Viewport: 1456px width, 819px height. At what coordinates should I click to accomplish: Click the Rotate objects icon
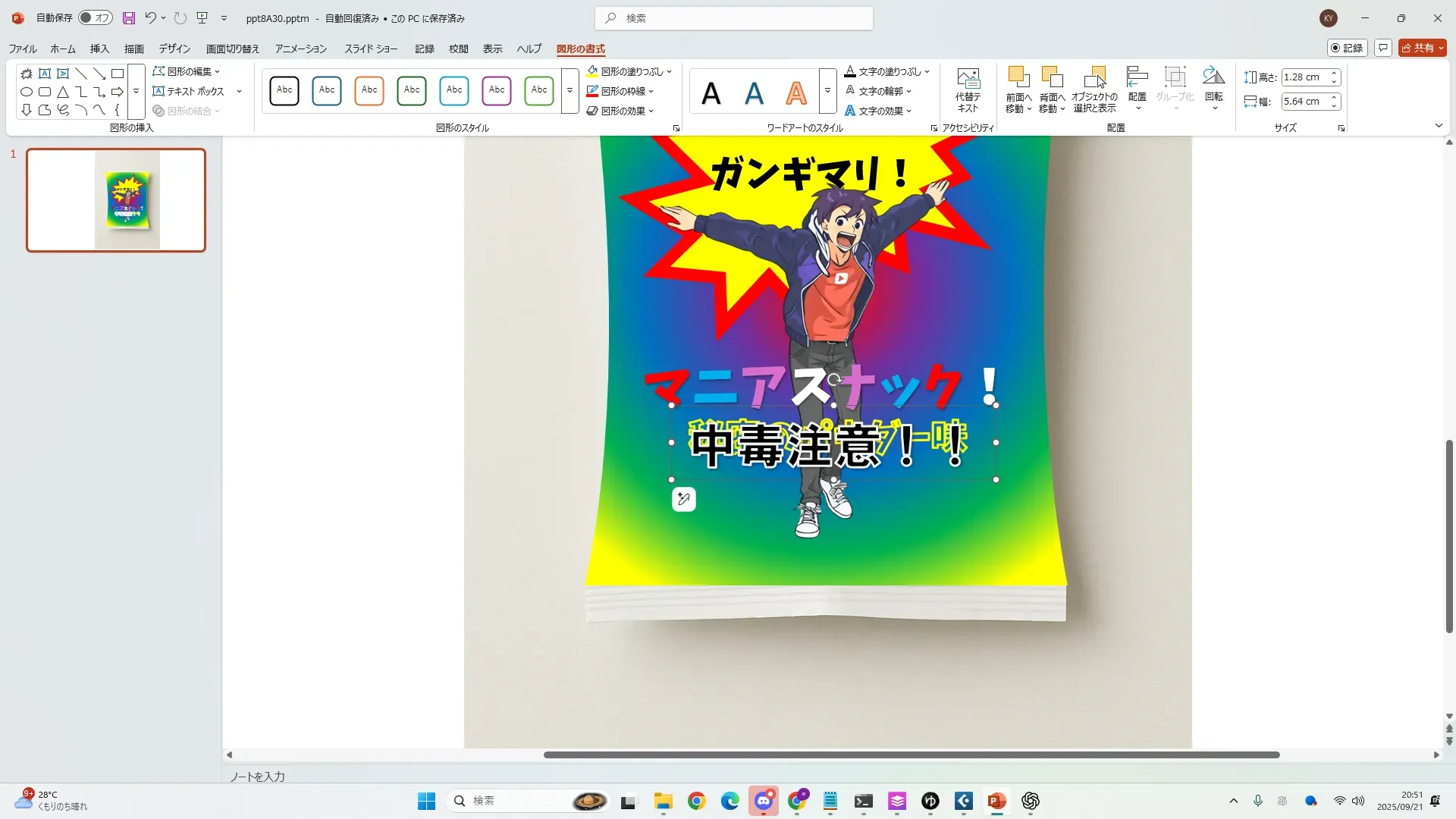click(1213, 77)
